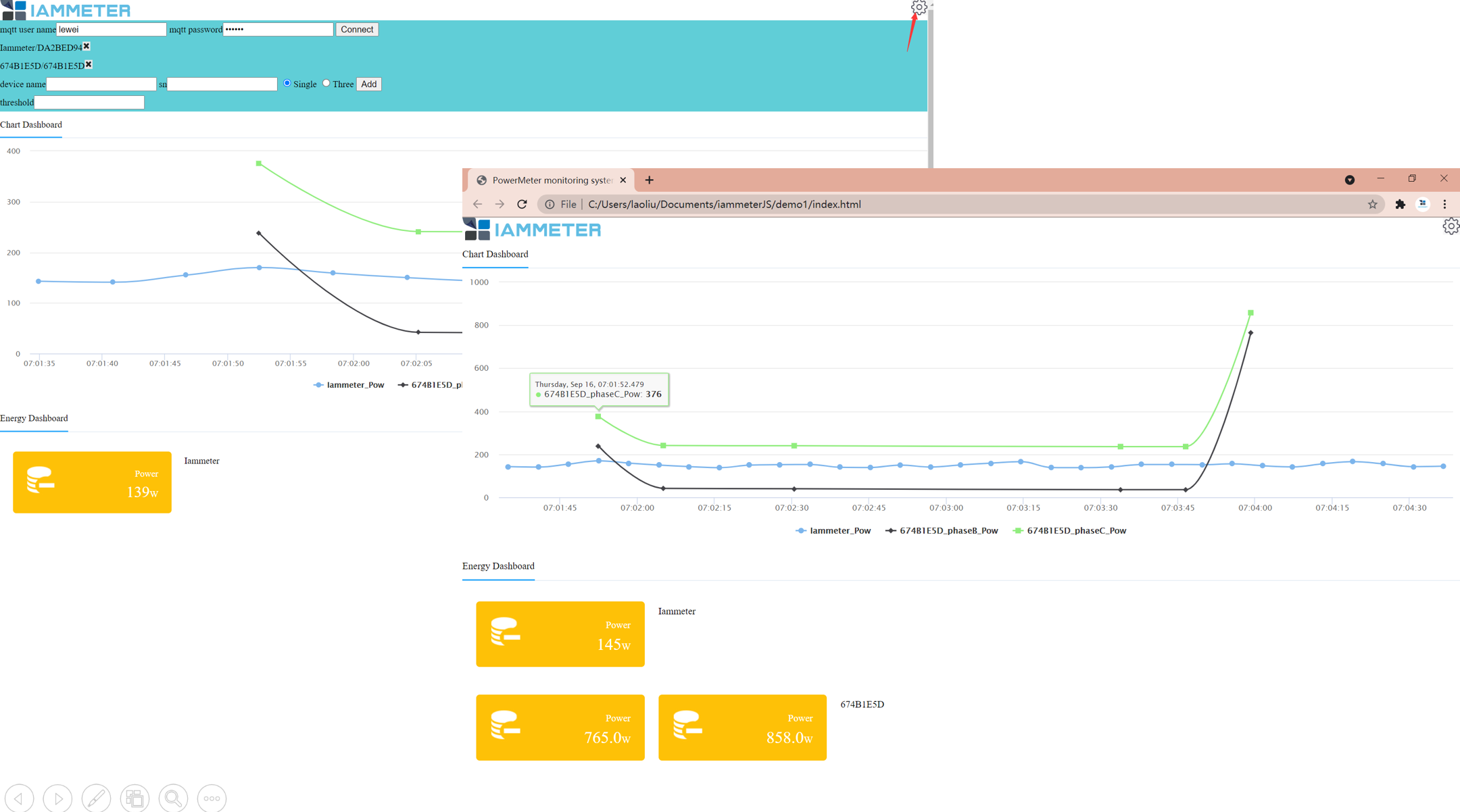Click the 765.0w Power card
Screen dimensions: 1460x812
(560, 728)
